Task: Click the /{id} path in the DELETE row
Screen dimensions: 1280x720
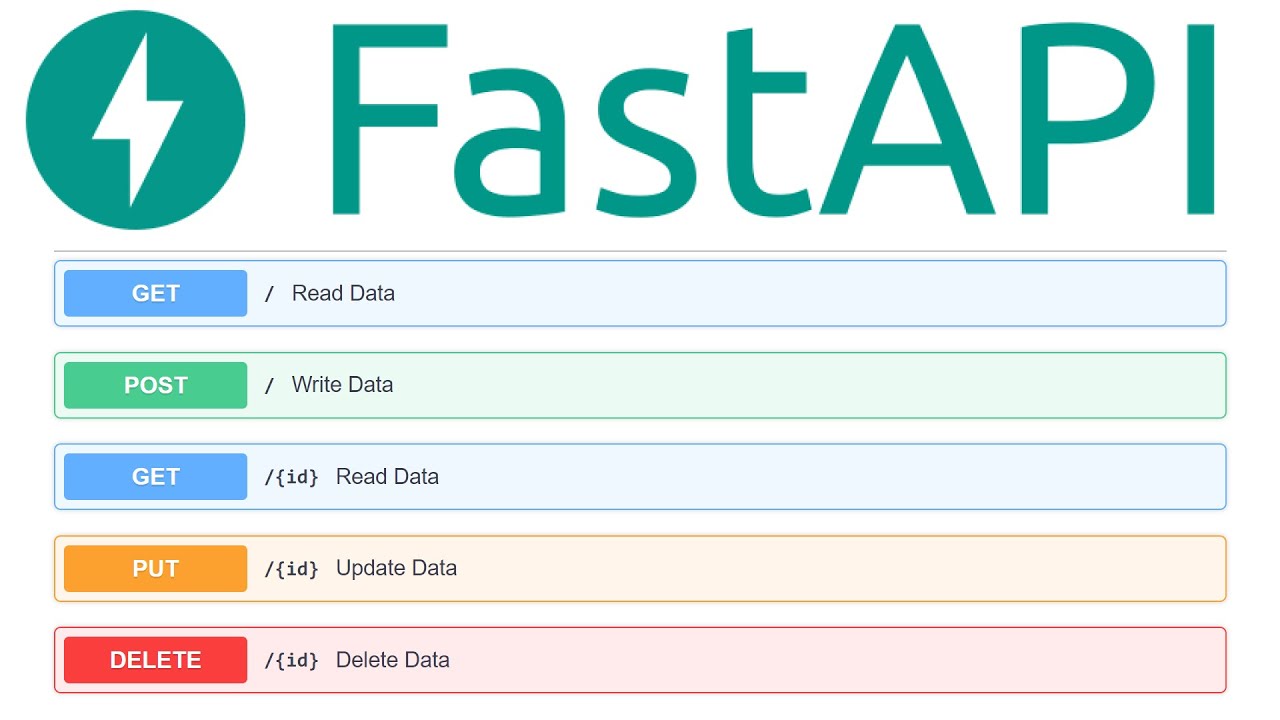Action: [291, 660]
